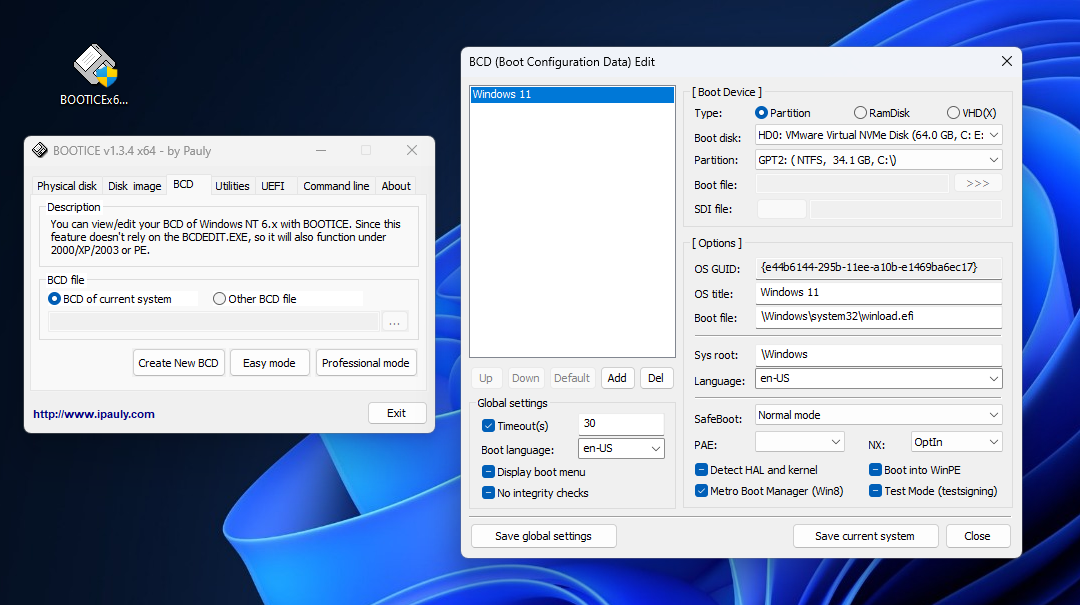
Task: Click the BOOTICE window title bar icon
Action: [x=40, y=150]
